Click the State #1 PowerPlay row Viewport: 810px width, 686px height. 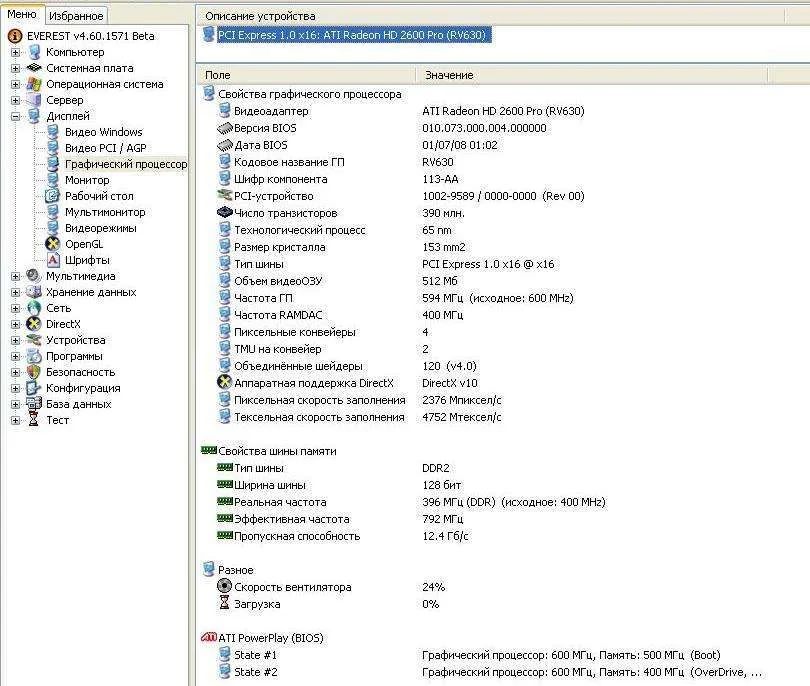pos(469,655)
